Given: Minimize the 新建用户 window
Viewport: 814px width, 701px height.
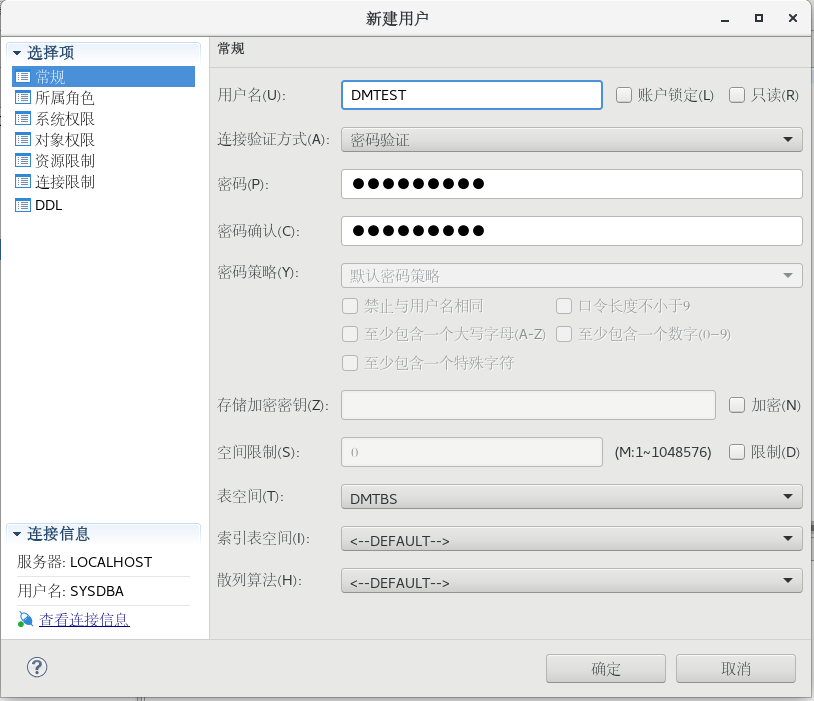Looking at the screenshot, I should pos(725,19).
